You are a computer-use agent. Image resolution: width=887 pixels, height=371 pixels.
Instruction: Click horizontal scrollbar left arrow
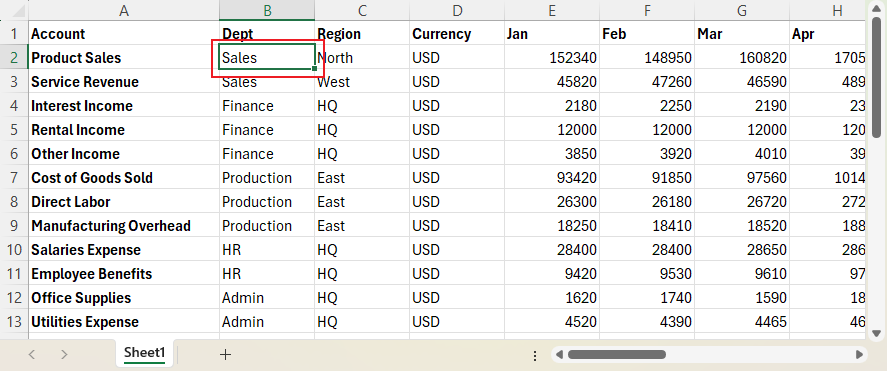559,355
